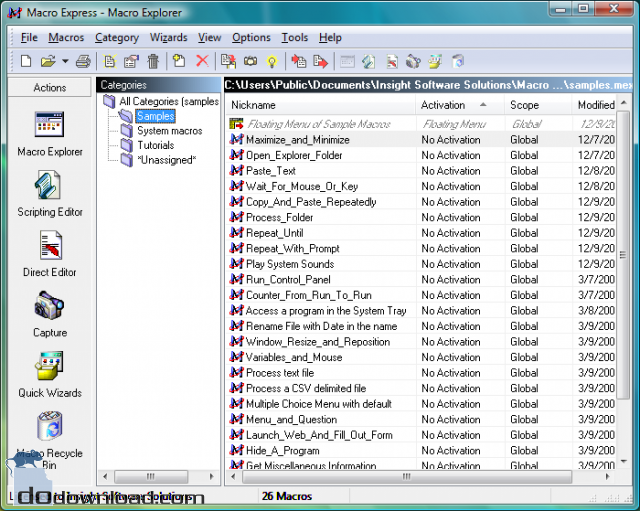Open the Macros menu
640x511 pixels.
[x=66, y=38]
